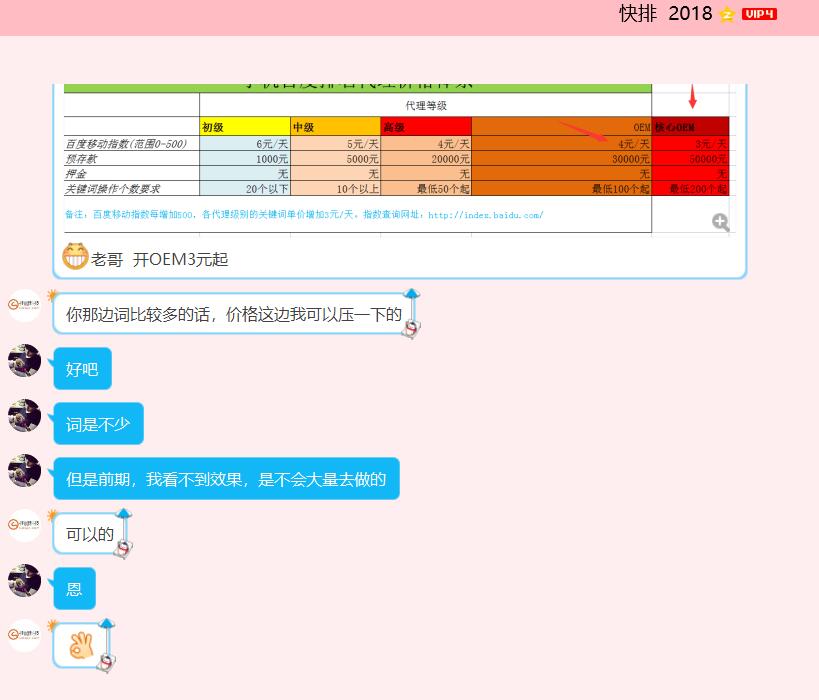The height and width of the screenshot is (700, 819).
Task: Click the 百度移动指数(范围0-500) row label
Action: (126, 144)
